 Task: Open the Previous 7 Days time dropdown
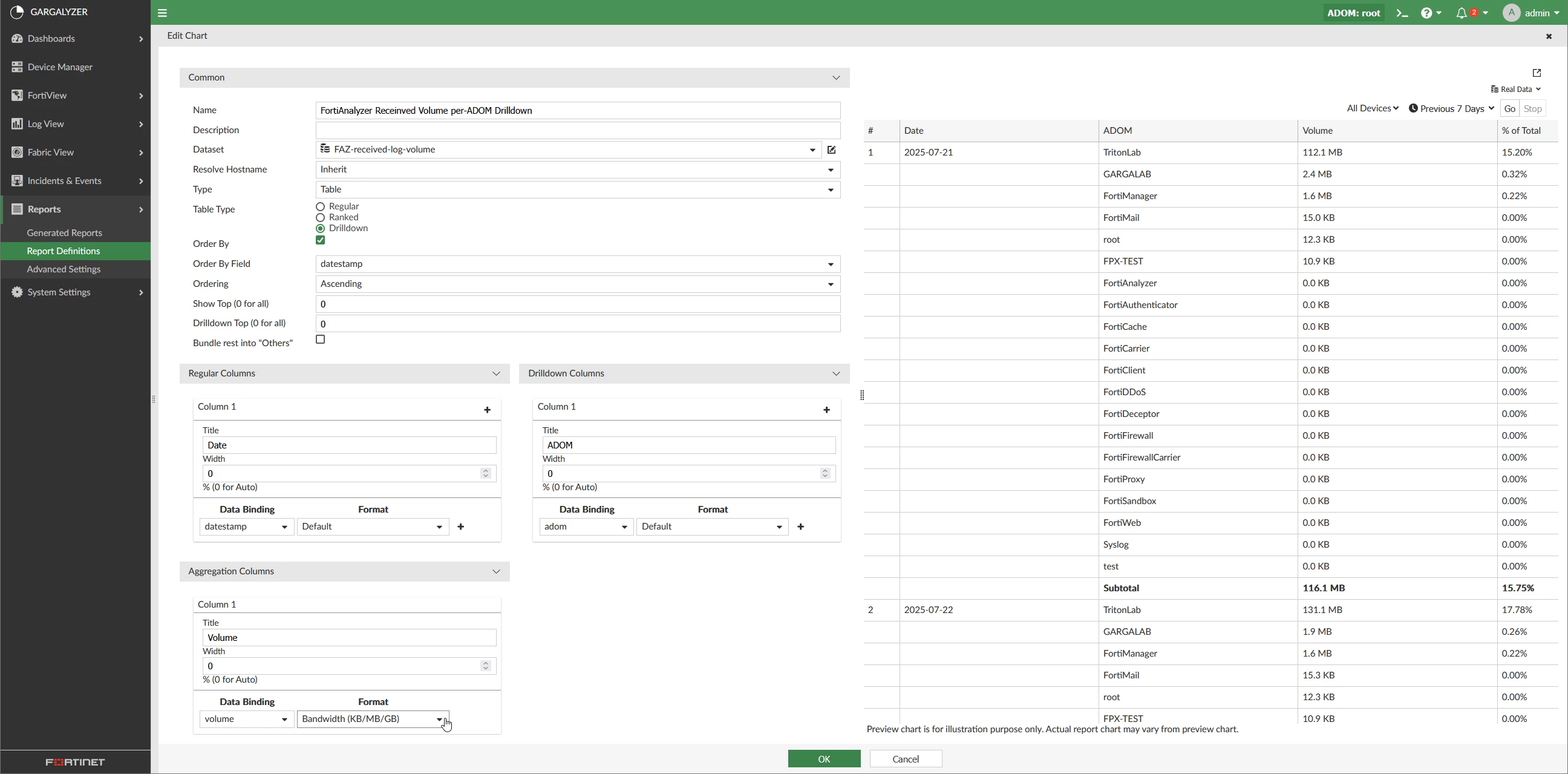tap(1451, 108)
